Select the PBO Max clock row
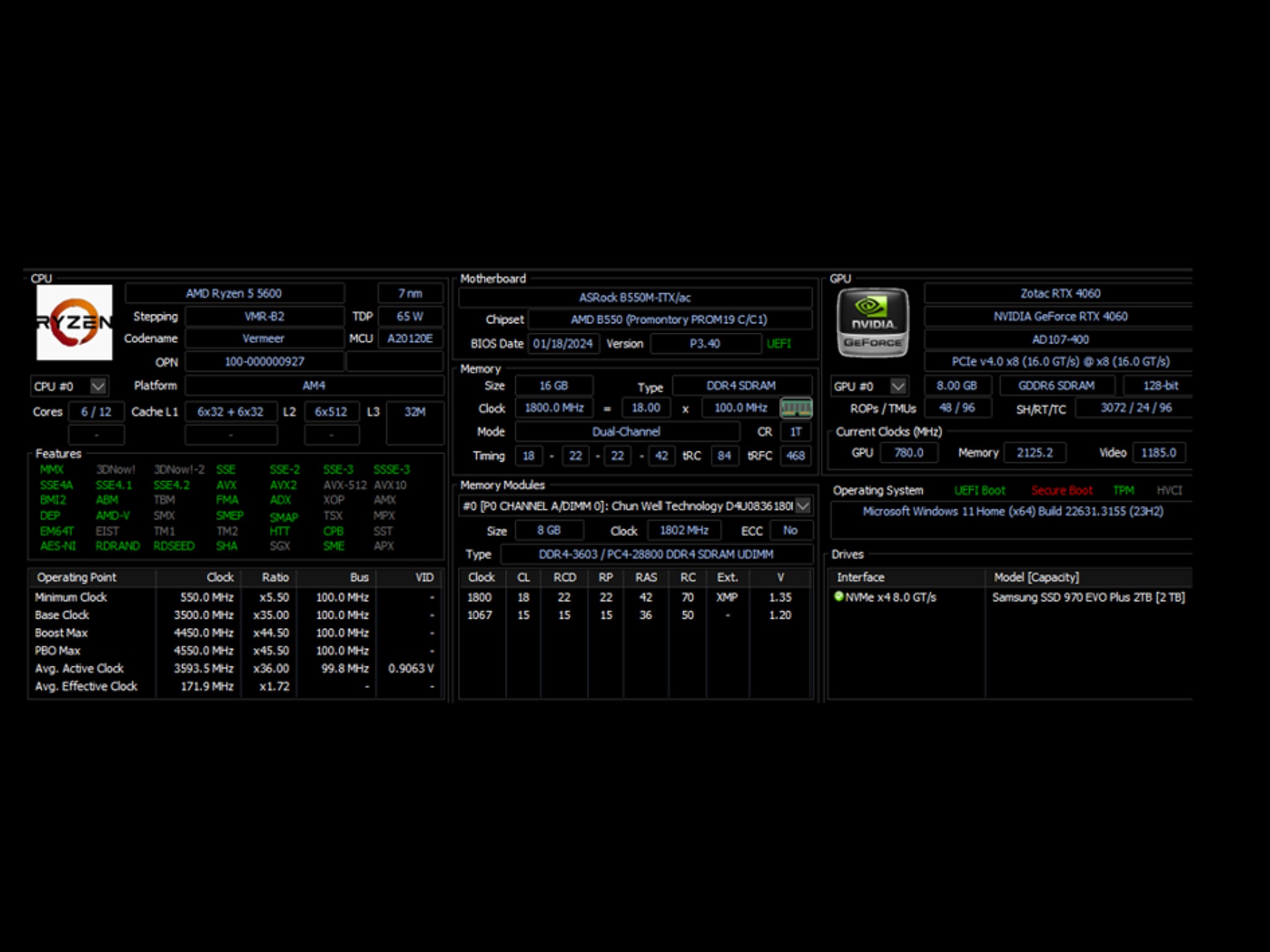 coord(58,651)
